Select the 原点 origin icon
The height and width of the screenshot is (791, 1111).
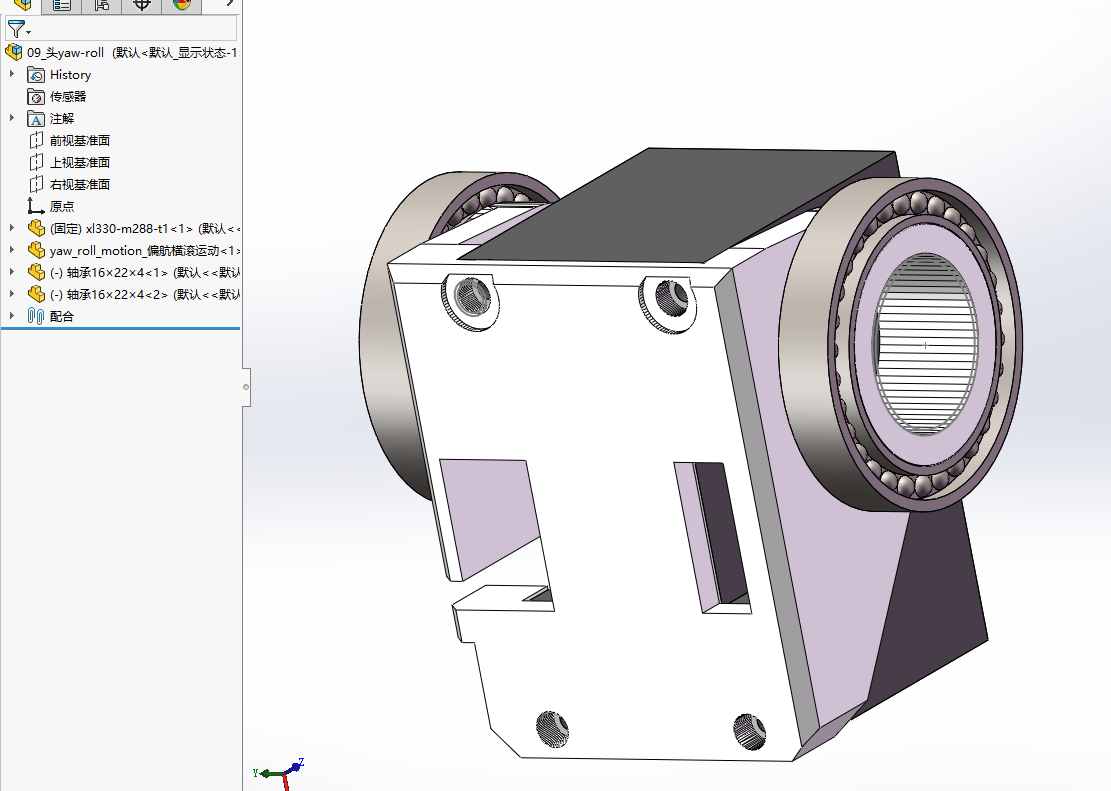coord(36,206)
